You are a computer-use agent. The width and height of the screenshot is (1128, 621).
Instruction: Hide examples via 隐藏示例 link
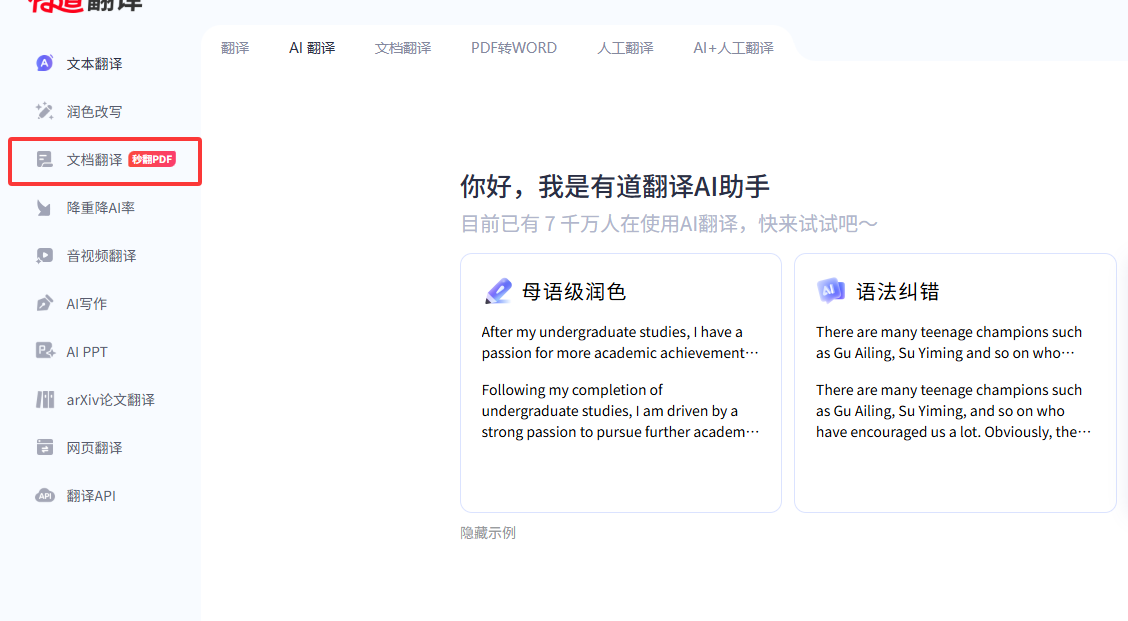click(488, 533)
